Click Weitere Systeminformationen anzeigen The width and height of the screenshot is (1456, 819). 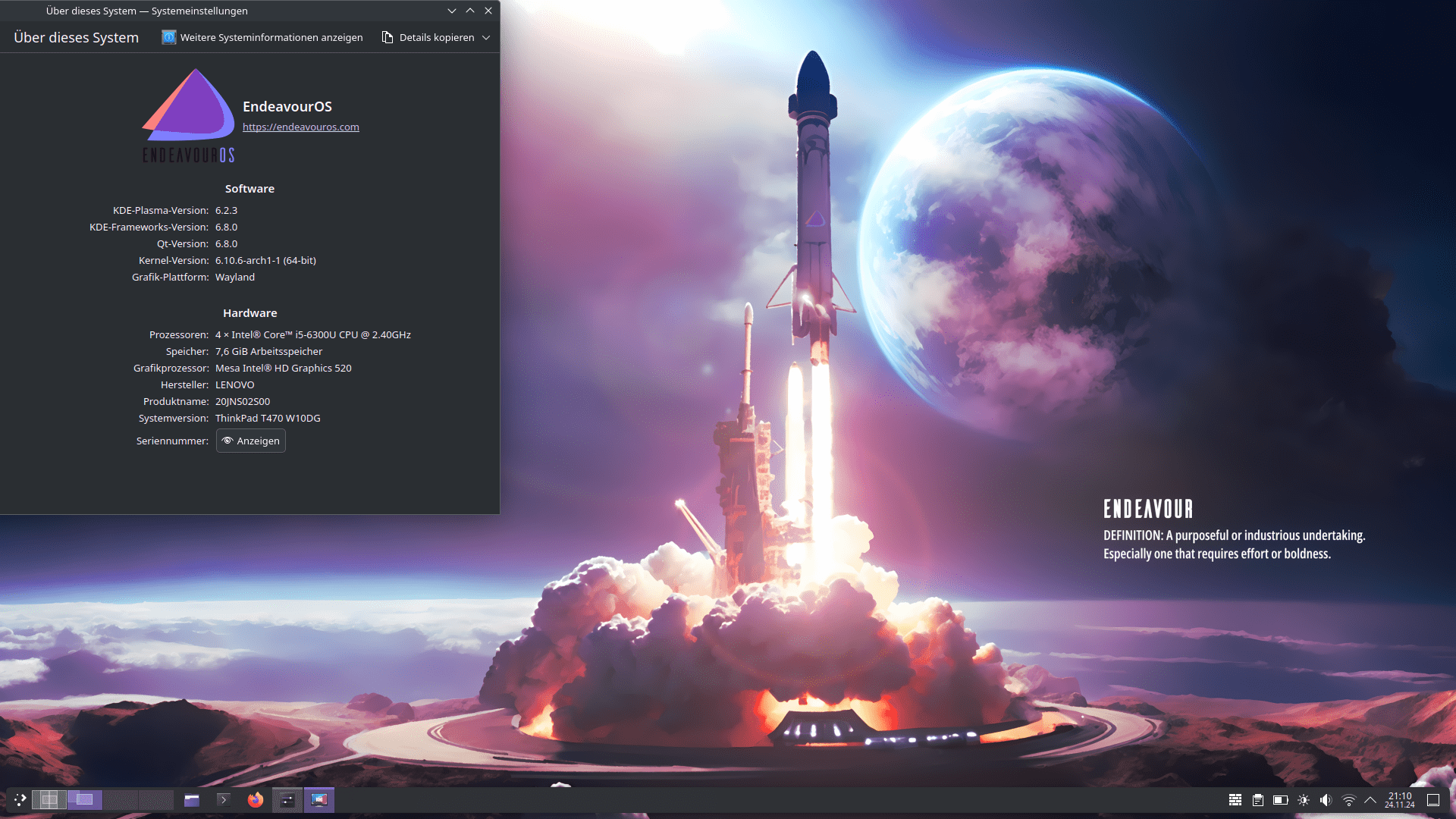[262, 37]
